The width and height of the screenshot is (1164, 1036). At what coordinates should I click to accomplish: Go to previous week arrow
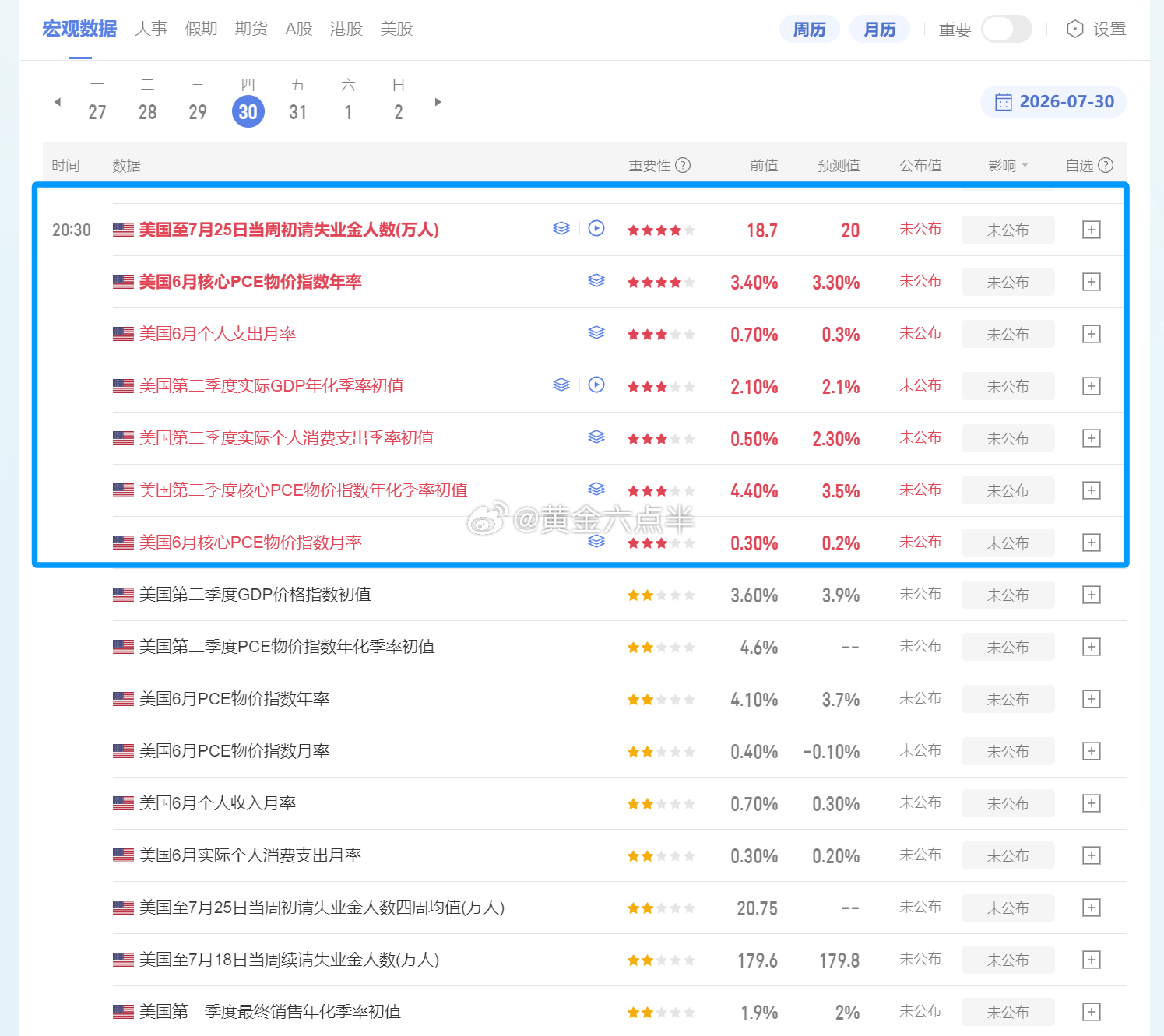pyautogui.click(x=57, y=102)
